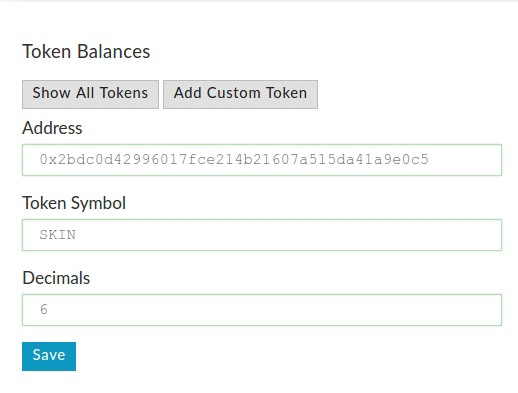Submit the form with blue Save button
This screenshot has width=518, height=393.
click(x=49, y=356)
